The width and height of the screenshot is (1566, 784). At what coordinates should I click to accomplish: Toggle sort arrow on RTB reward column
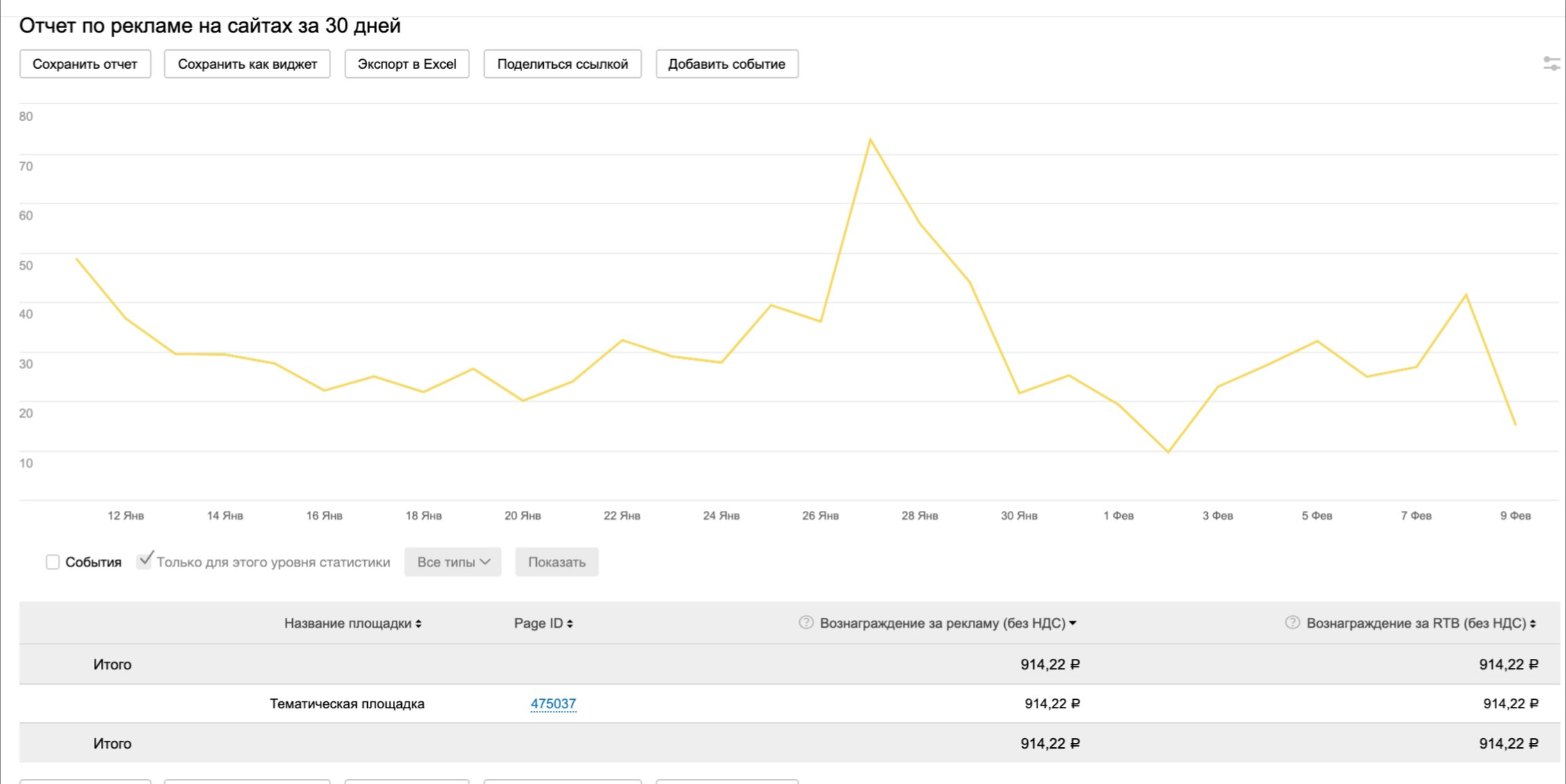[1533, 624]
